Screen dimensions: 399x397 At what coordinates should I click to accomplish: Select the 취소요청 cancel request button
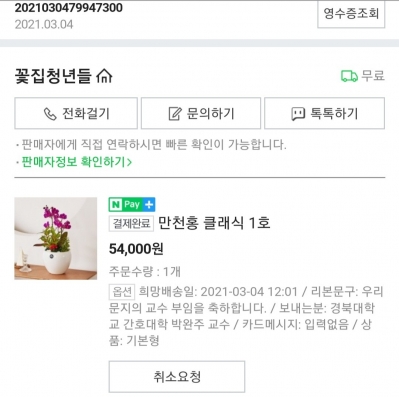177,377
